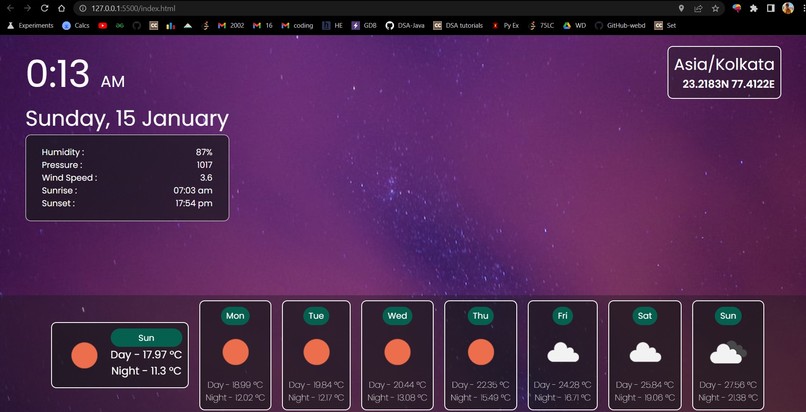Screen dimensions: 806x412
Task: Share this page via the share icon
Action: [698, 8]
